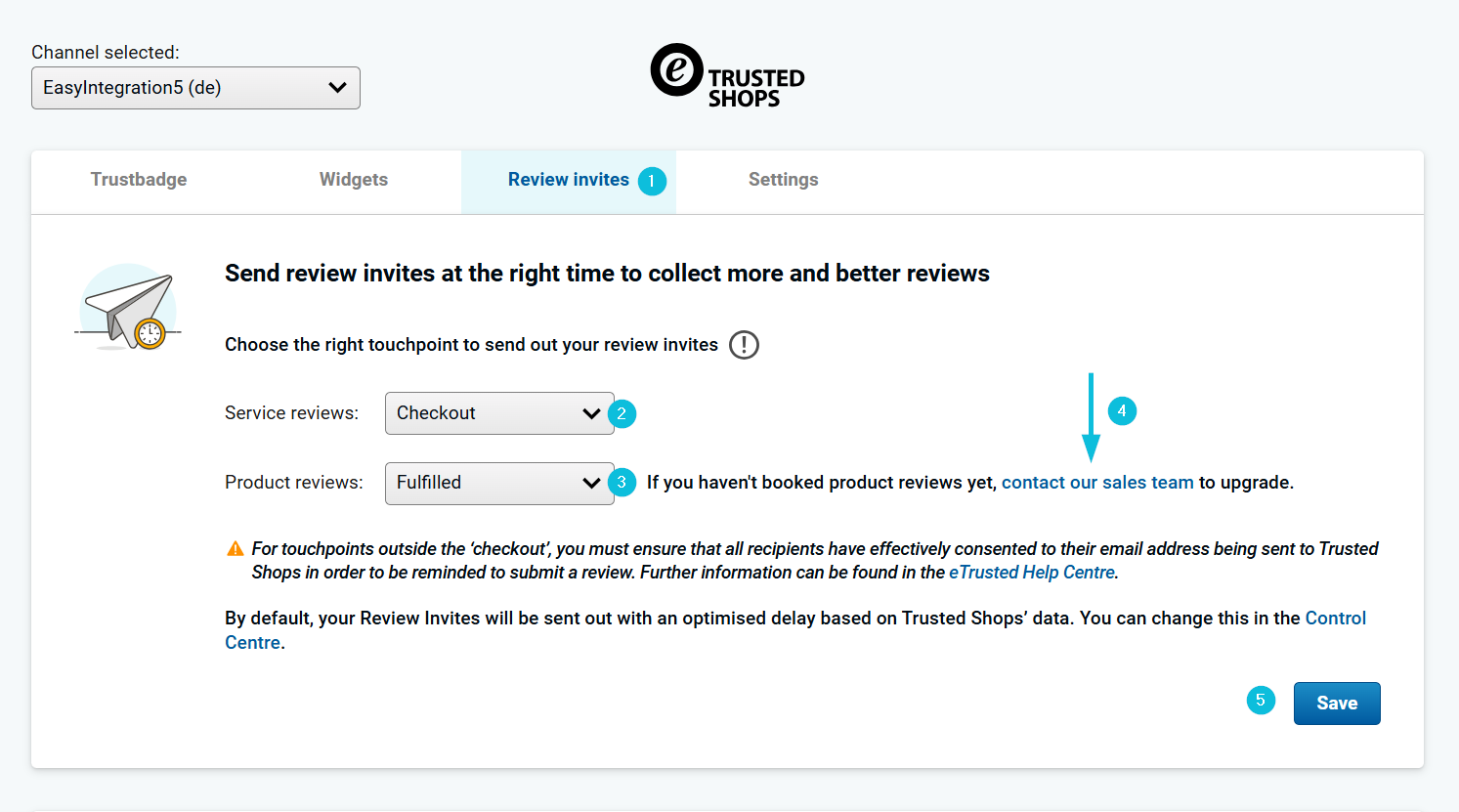1459x812 pixels.
Task: Select the Review invites tab
Action: tap(568, 180)
